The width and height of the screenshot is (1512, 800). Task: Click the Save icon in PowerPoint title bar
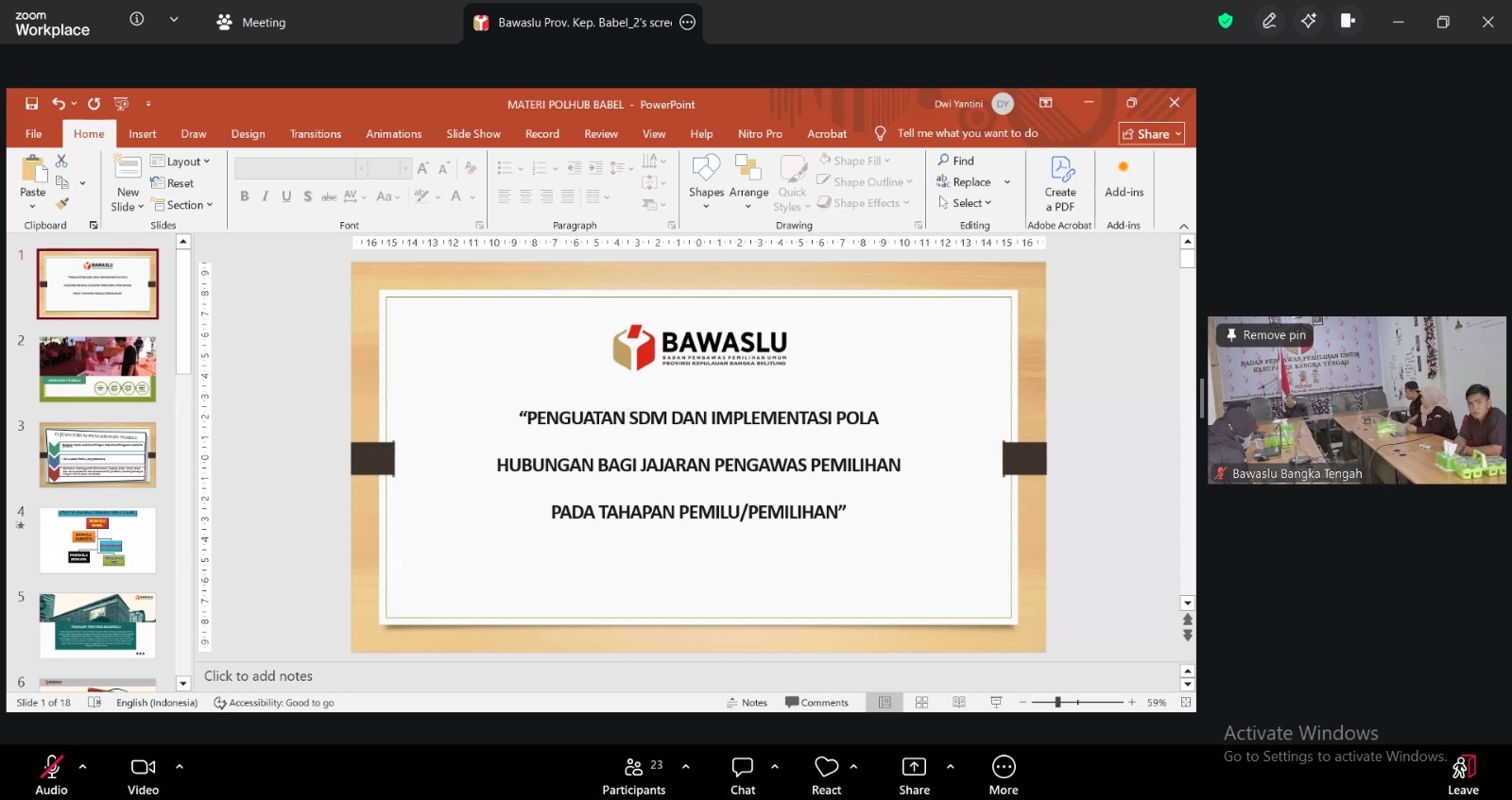click(32, 104)
